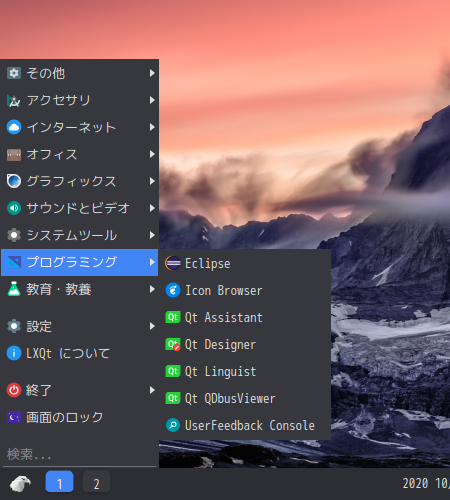The image size is (450, 500).
Task: Click the Icon Browser blue icon
Action: 173,290
